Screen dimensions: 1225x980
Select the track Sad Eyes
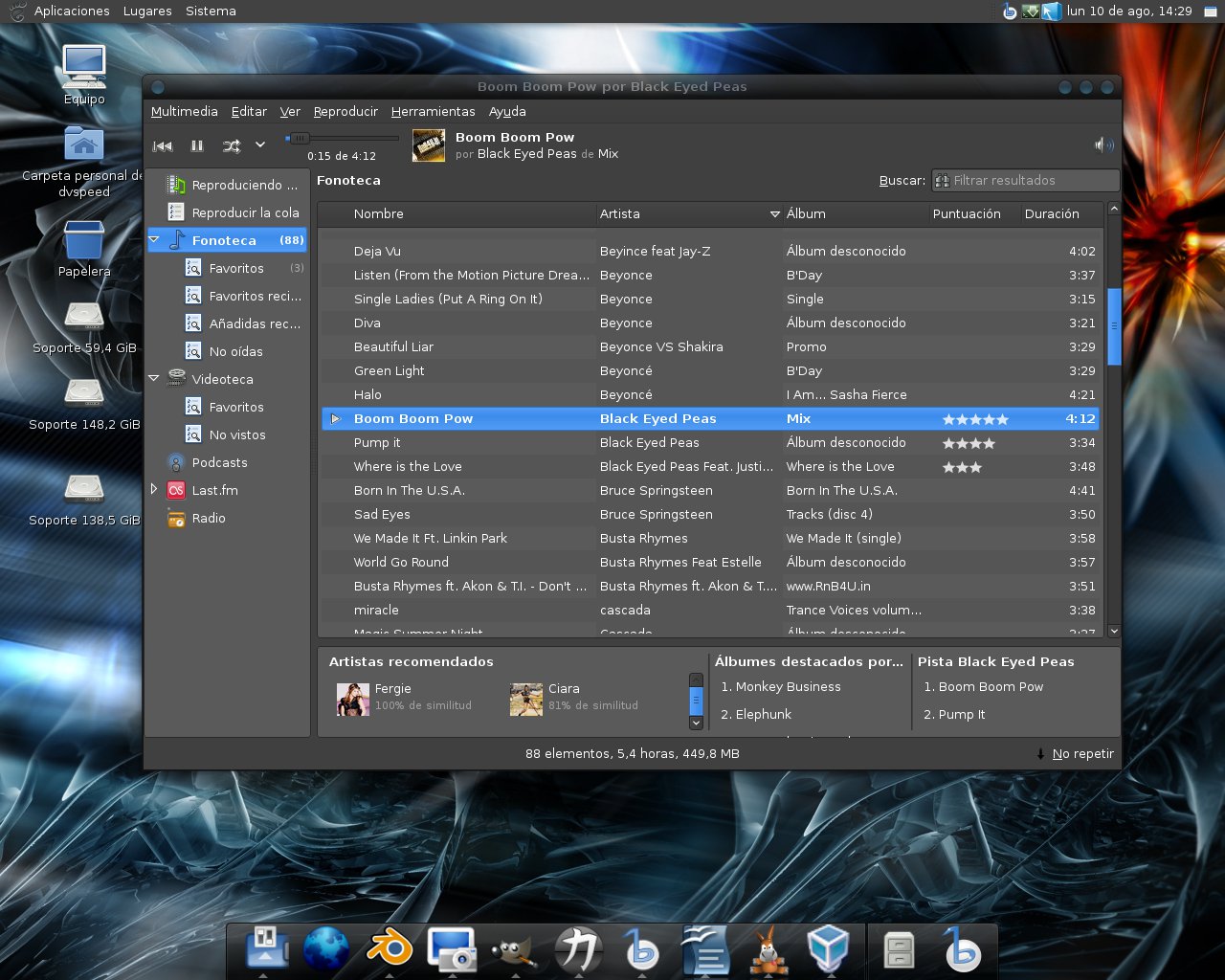(711, 514)
